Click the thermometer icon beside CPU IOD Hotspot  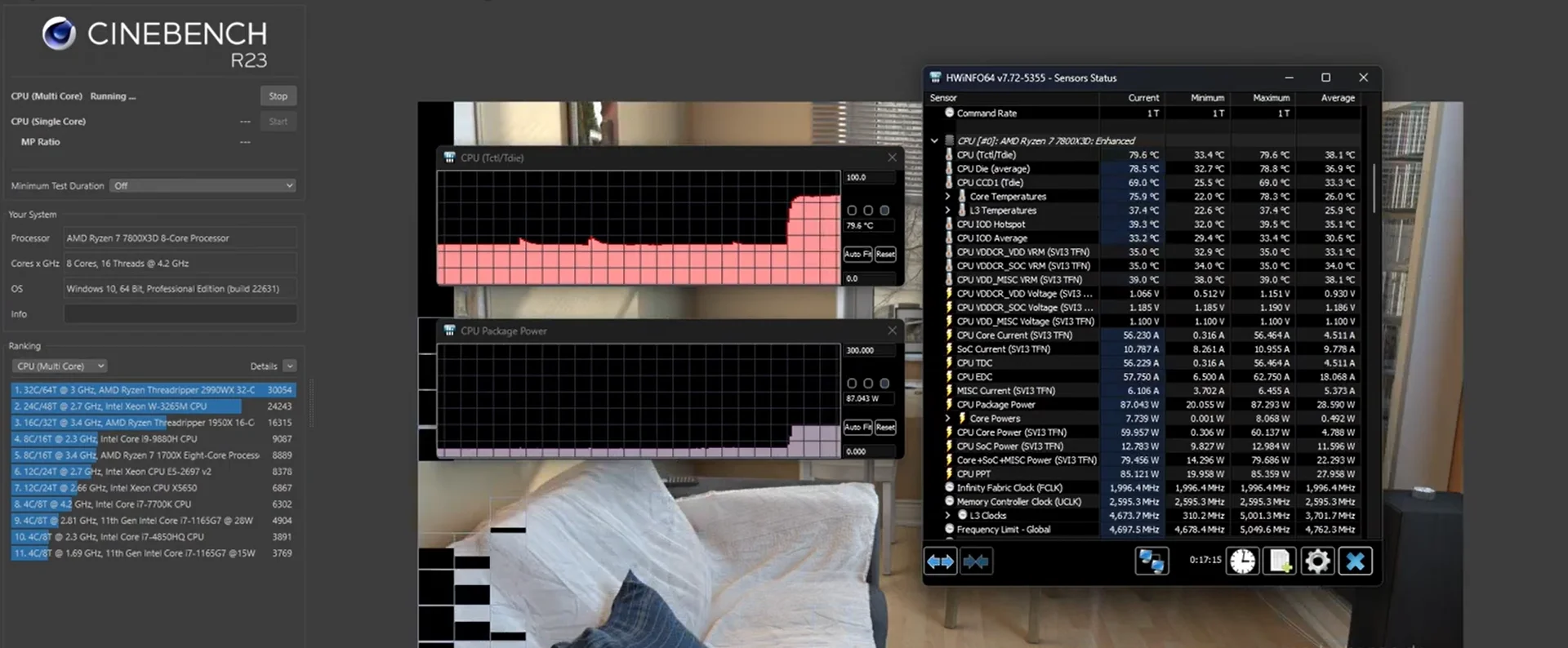coord(949,224)
